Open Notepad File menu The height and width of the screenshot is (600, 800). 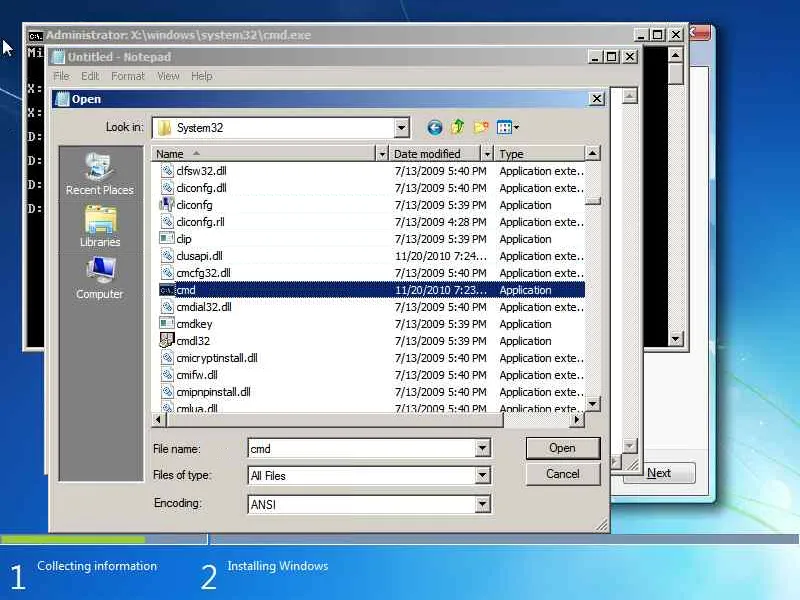click(x=61, y=76)
